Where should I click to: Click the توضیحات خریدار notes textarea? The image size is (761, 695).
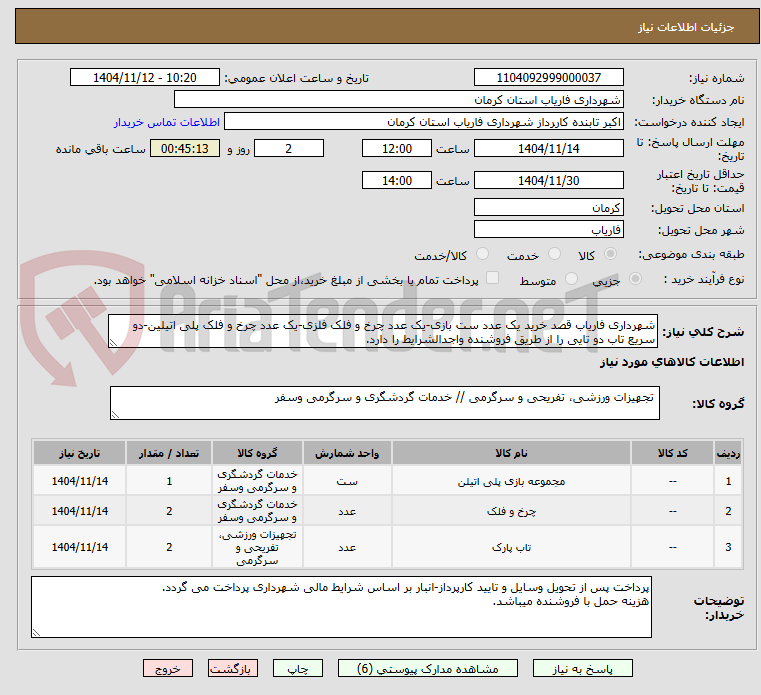(341, 607)
